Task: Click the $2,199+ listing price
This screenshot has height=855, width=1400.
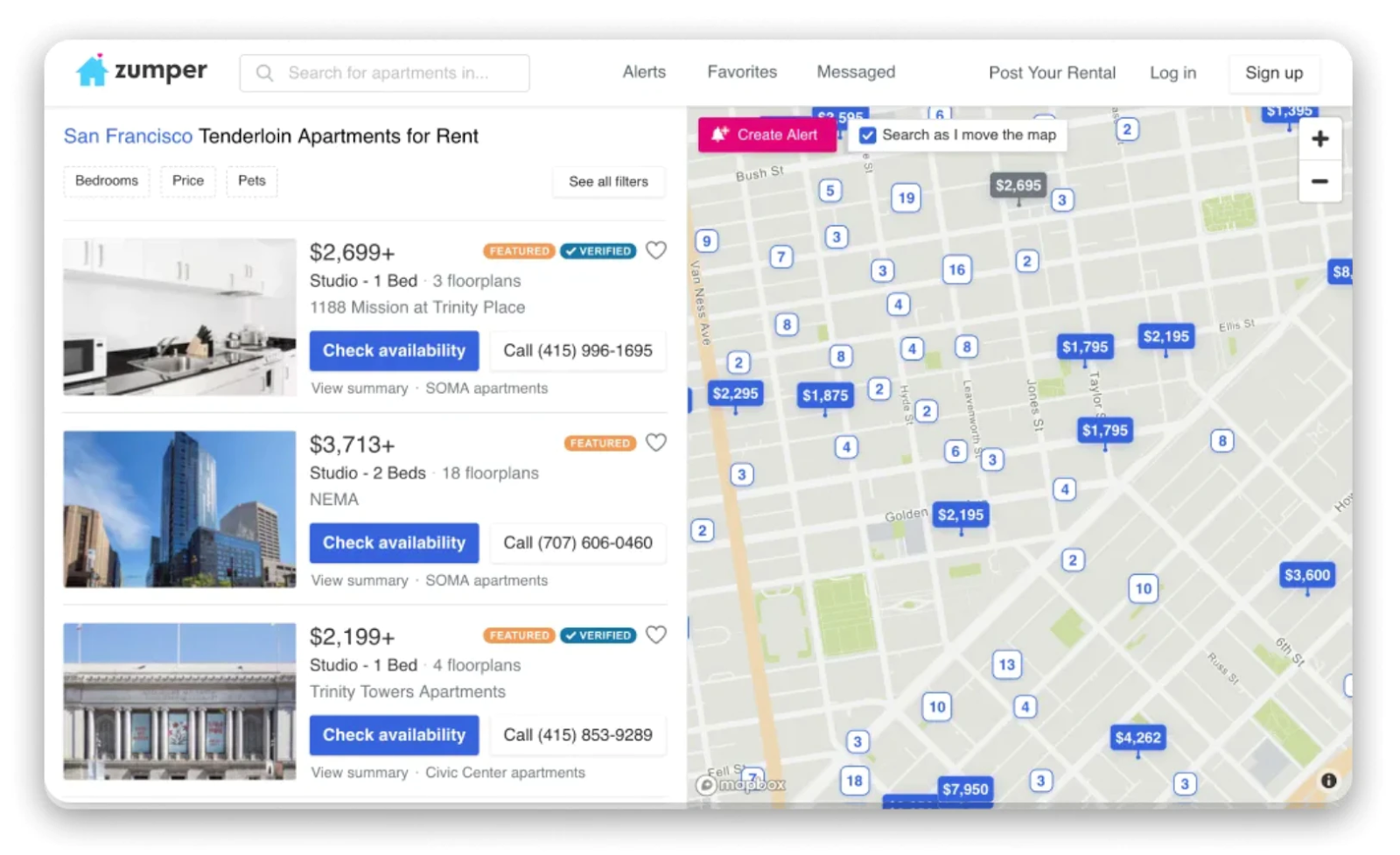Action: 353,637
